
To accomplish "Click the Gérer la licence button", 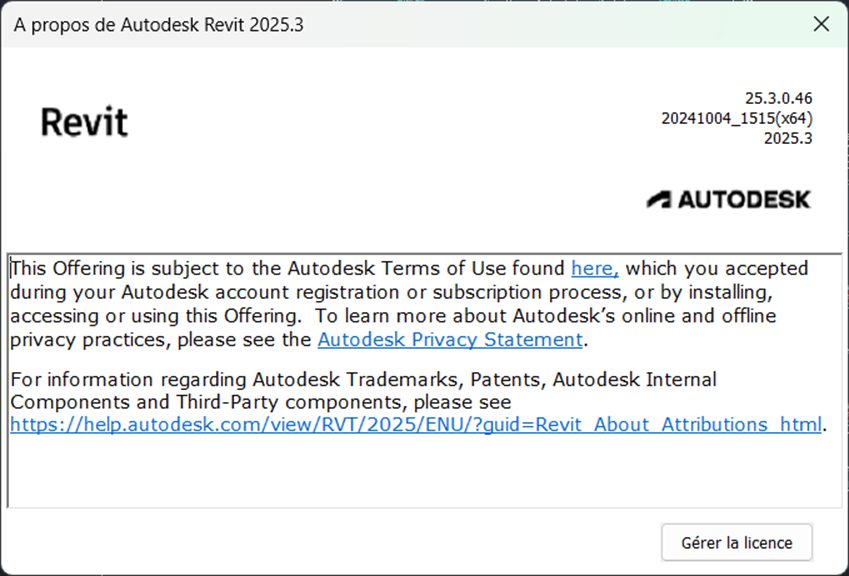I will click(736, 543).
